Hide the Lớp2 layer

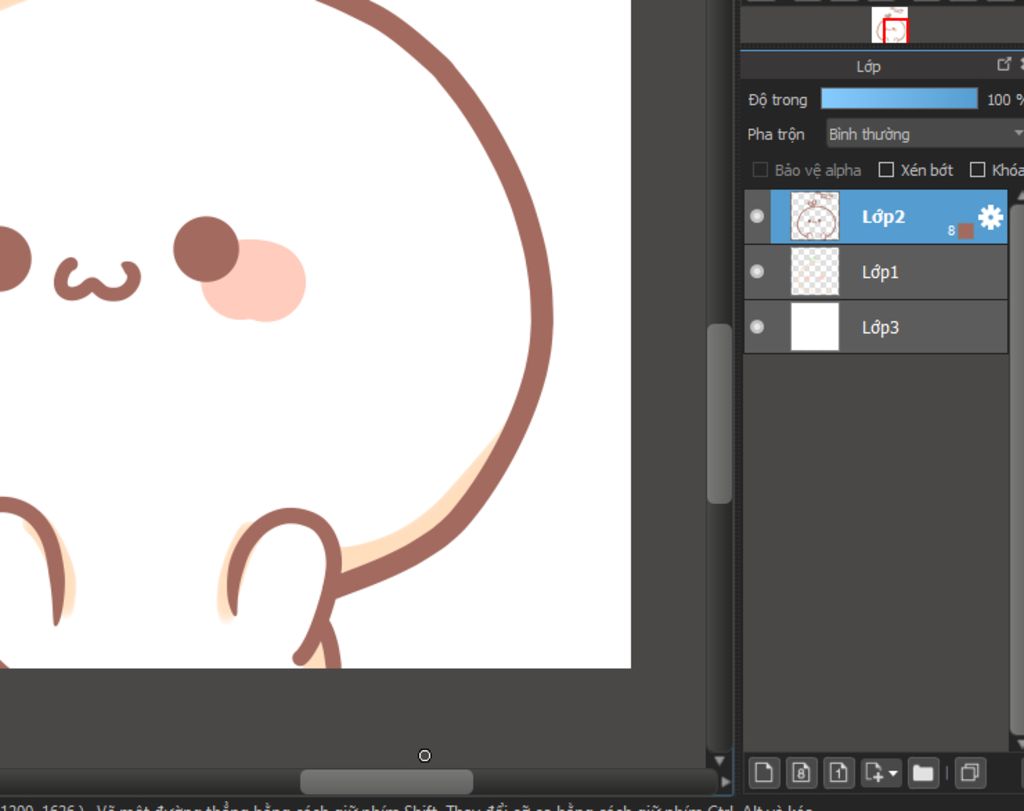pyautogui.click(x=758, y=216)
